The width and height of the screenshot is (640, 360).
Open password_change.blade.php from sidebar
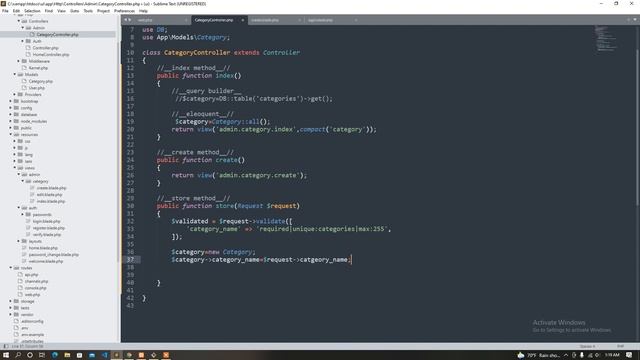(x=53, y=255)
